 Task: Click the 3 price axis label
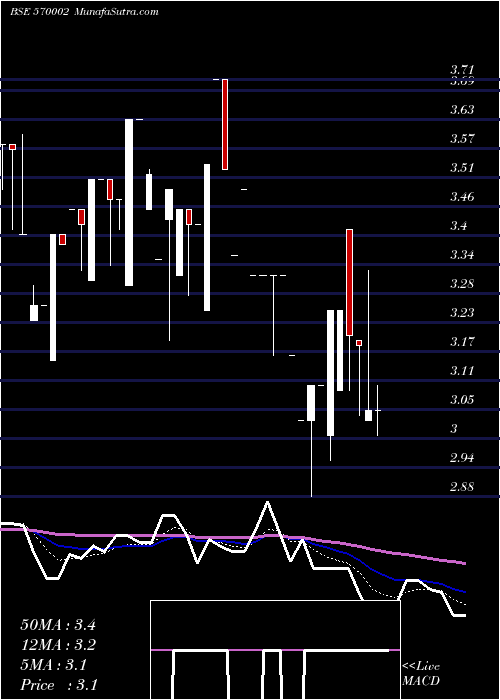454,429
